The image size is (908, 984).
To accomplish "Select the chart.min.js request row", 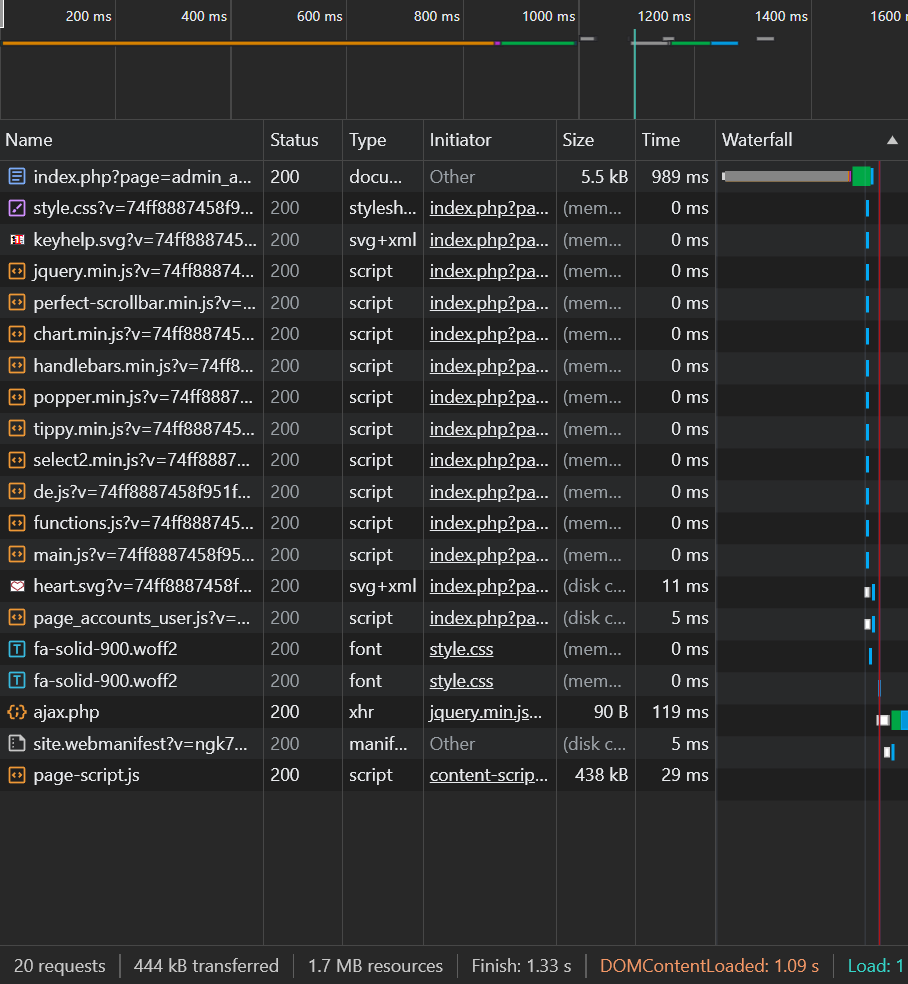I will point(143,334).
